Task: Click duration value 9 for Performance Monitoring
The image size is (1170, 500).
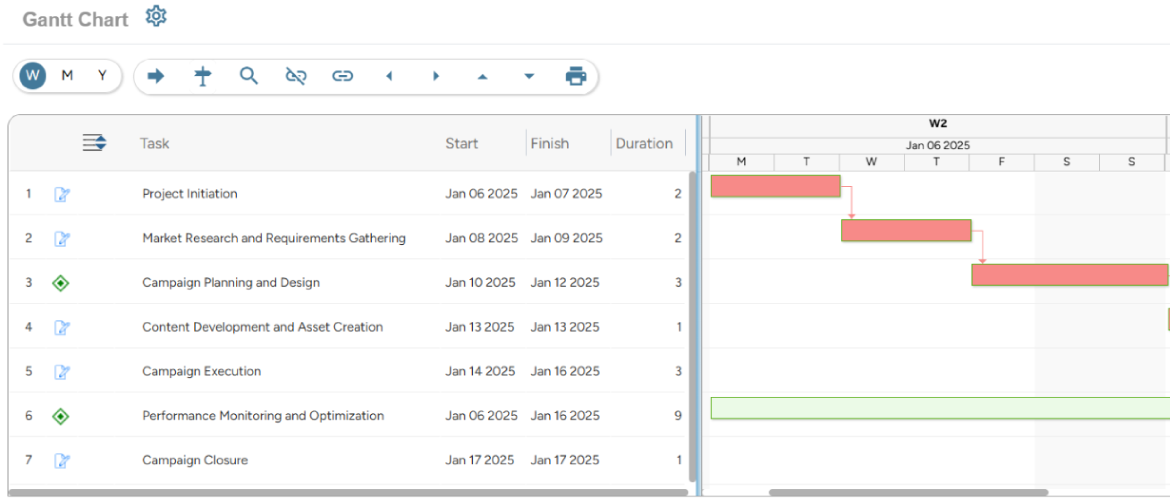Action: (x=678, y=416)
